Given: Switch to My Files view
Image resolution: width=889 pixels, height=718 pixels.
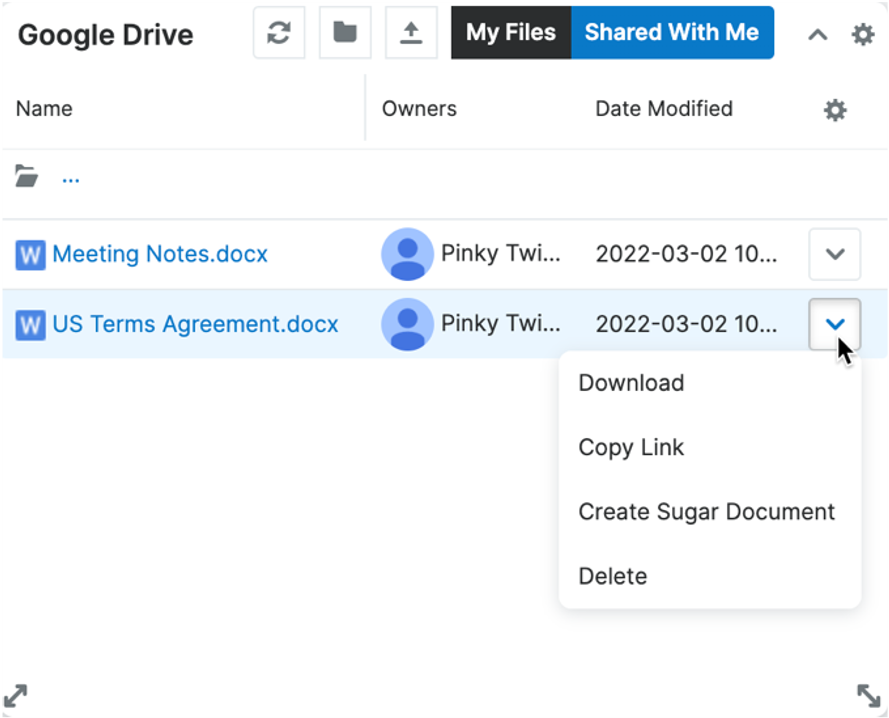Looking at the screenshot, I should pos(510,32).
